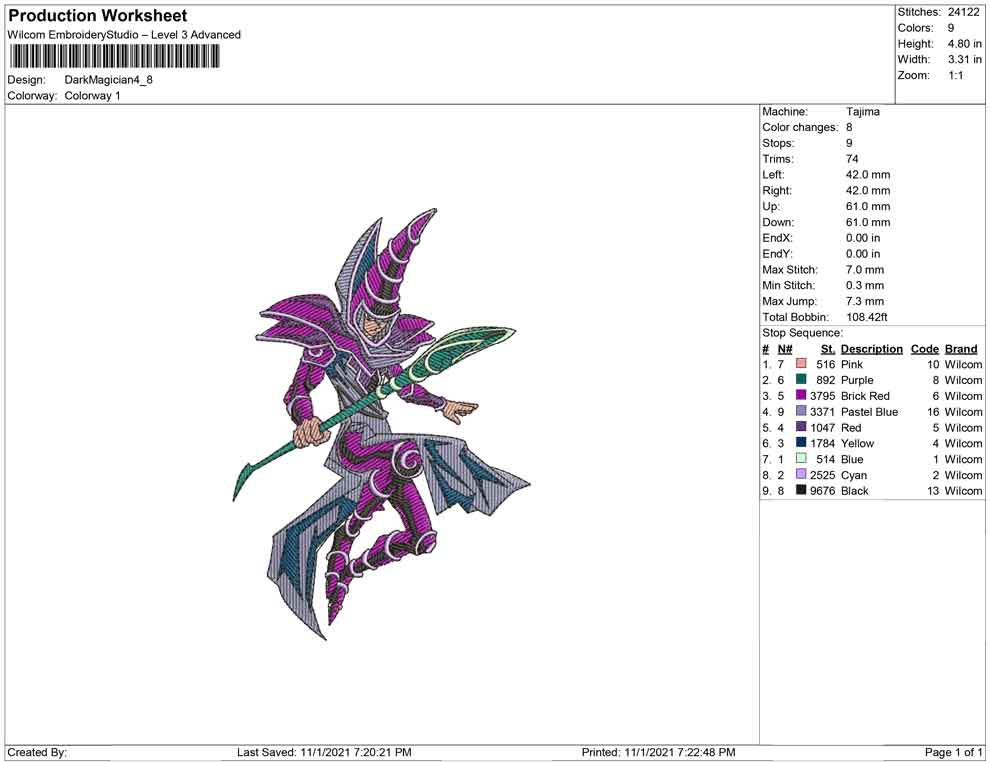Click the 'Brand' column header
The height and width of the screenshot is (762, 990).
click(961, 348)
